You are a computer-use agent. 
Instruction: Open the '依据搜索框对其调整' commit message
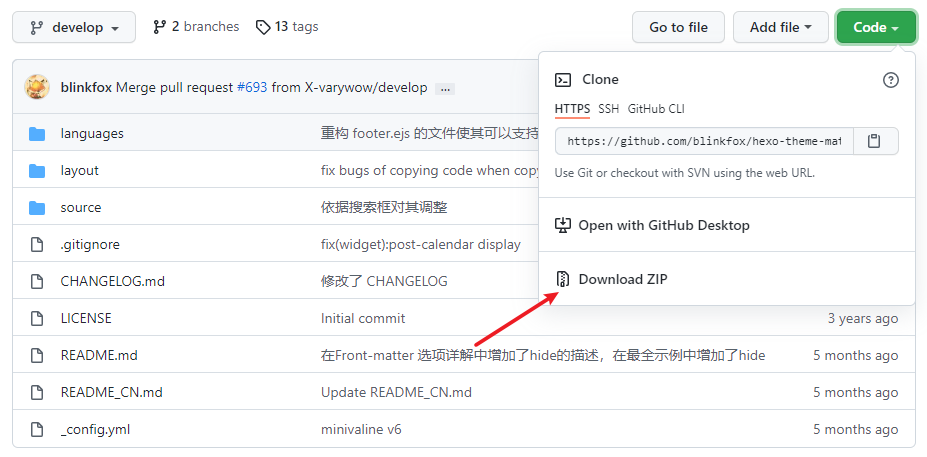pos(384,208)
